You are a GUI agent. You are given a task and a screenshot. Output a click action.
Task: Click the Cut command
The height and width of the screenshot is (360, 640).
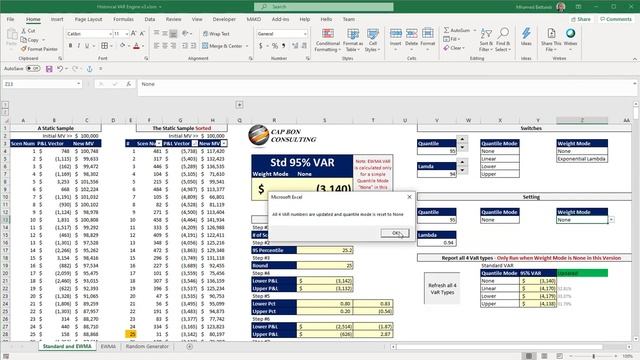tap(28, 31)
